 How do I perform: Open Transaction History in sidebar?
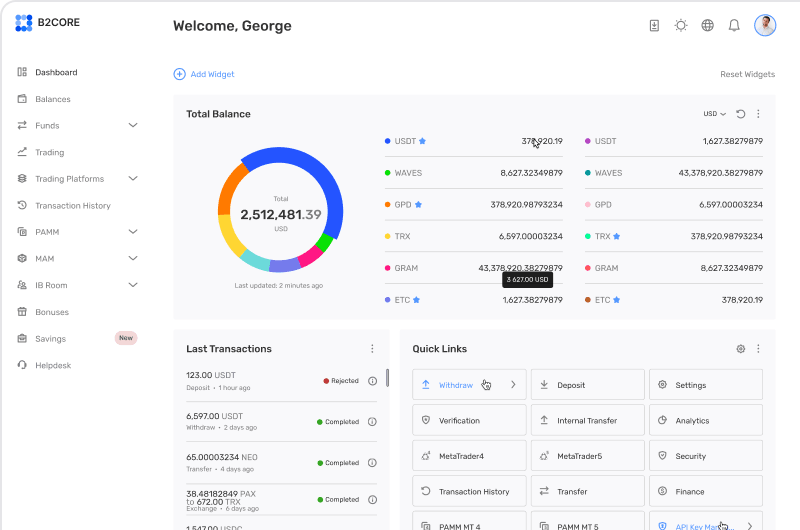[72, 206]
